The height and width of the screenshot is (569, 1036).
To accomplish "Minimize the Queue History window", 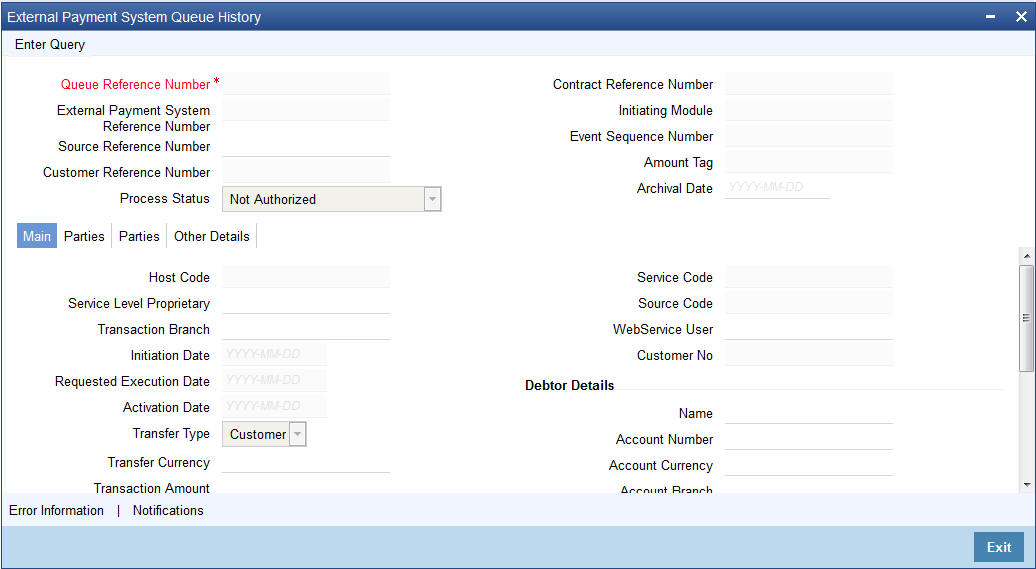I will click(x=990, y=17).
